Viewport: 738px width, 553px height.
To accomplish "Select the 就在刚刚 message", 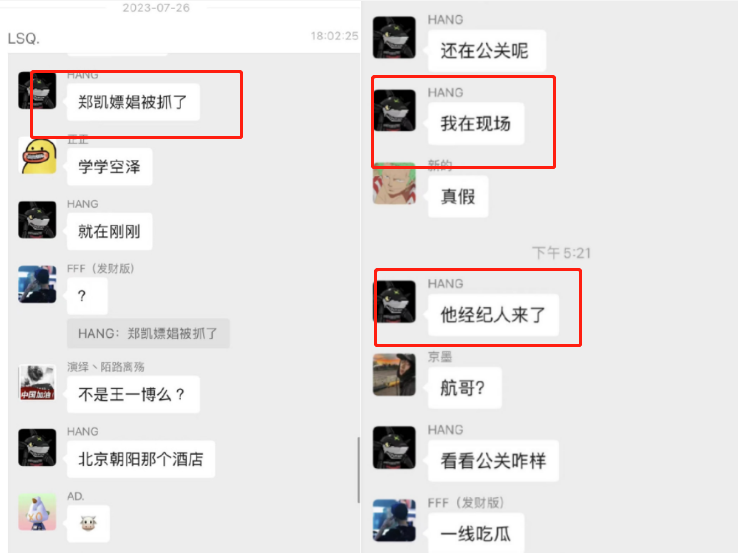I will (x=110, y=231).
